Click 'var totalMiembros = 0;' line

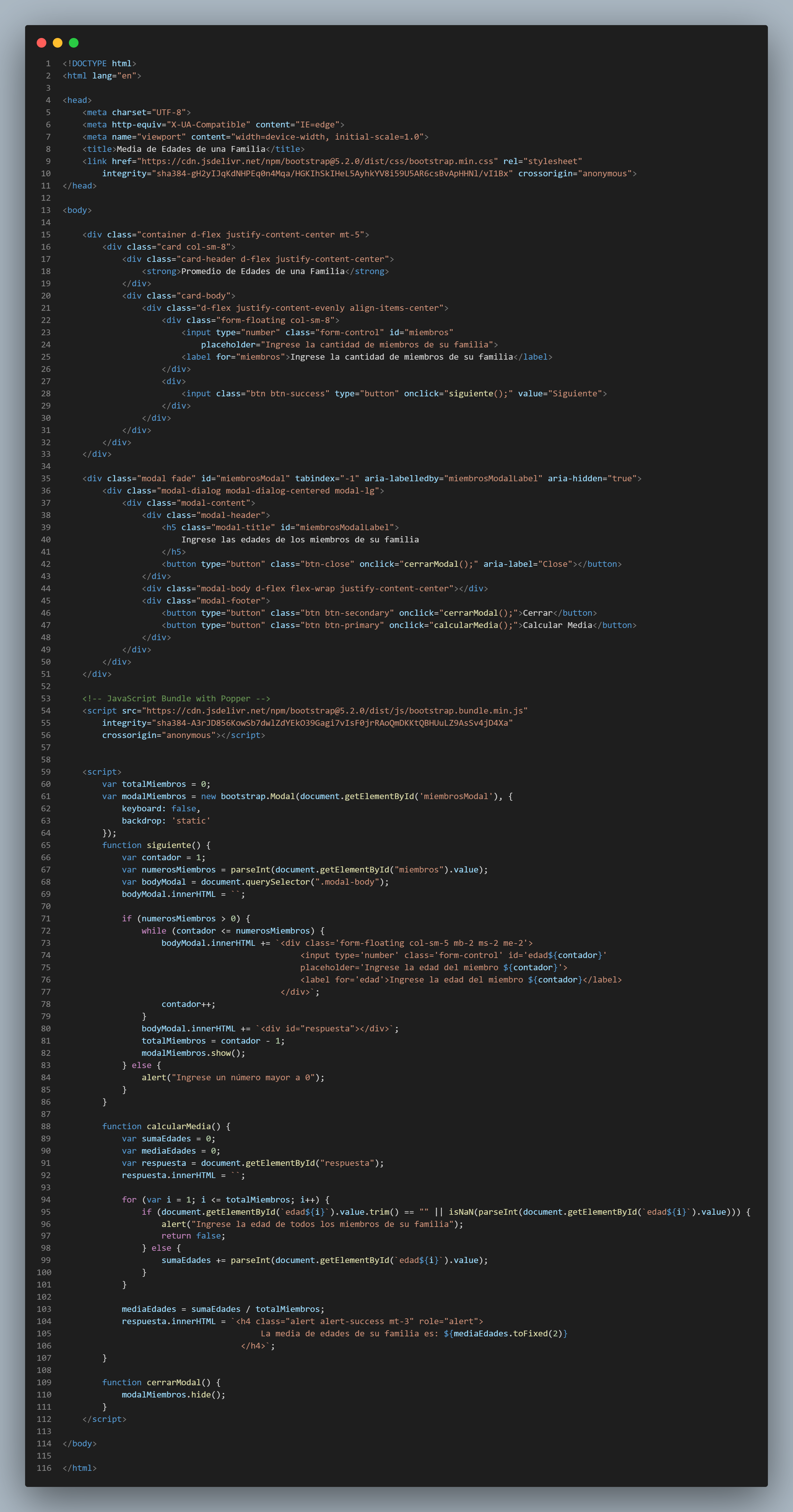[156, 784]
